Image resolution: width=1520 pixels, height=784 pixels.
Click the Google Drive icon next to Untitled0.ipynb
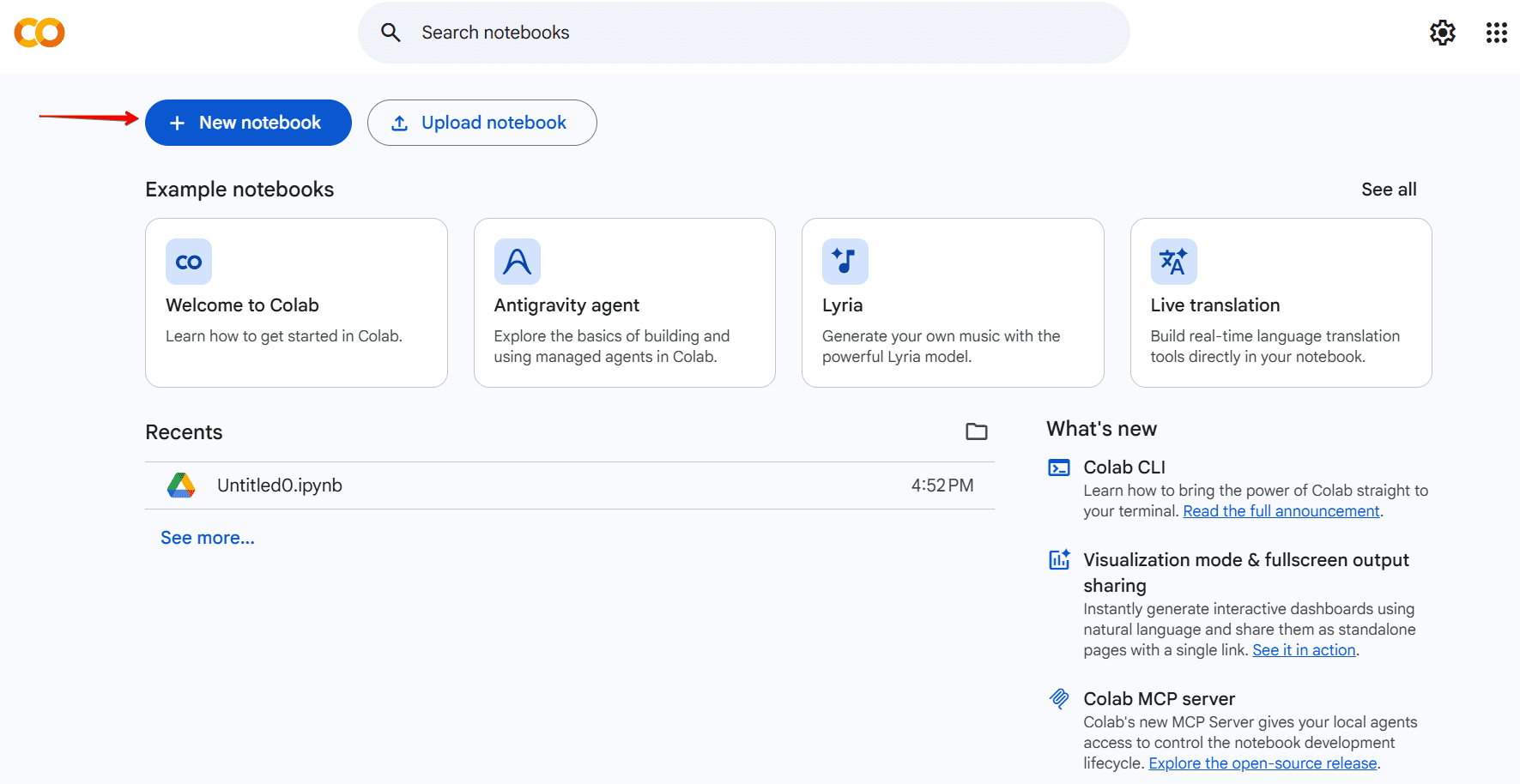(x=181, y=485)
